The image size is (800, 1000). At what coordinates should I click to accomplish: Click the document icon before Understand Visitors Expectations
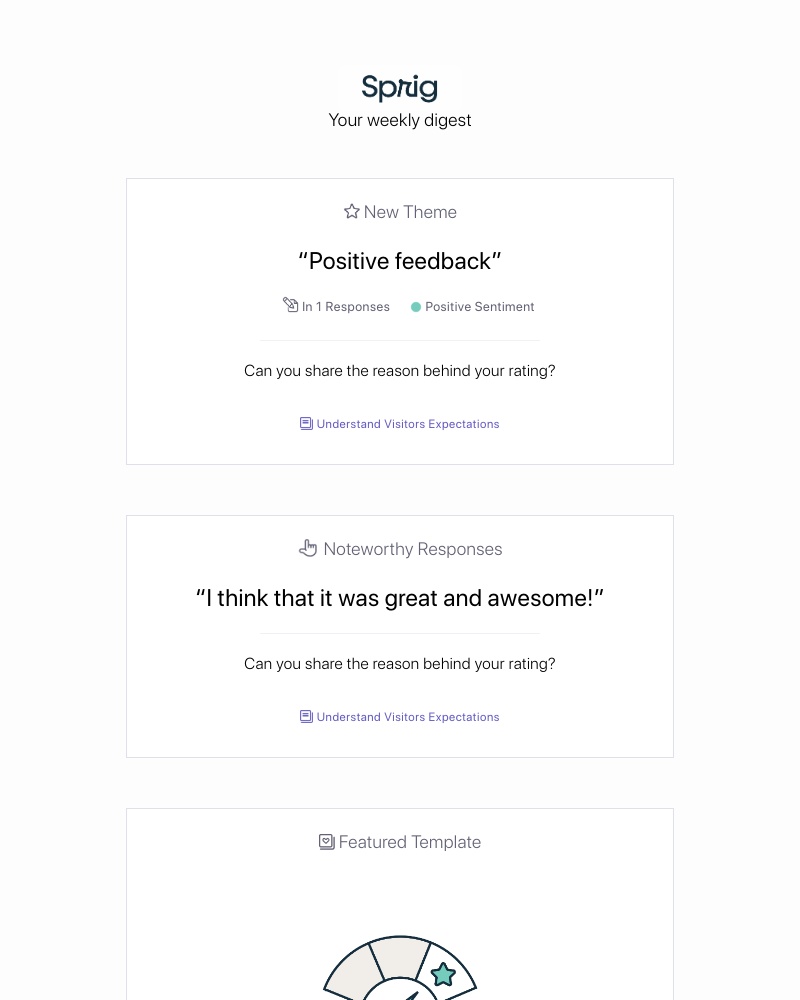[306, 423]
